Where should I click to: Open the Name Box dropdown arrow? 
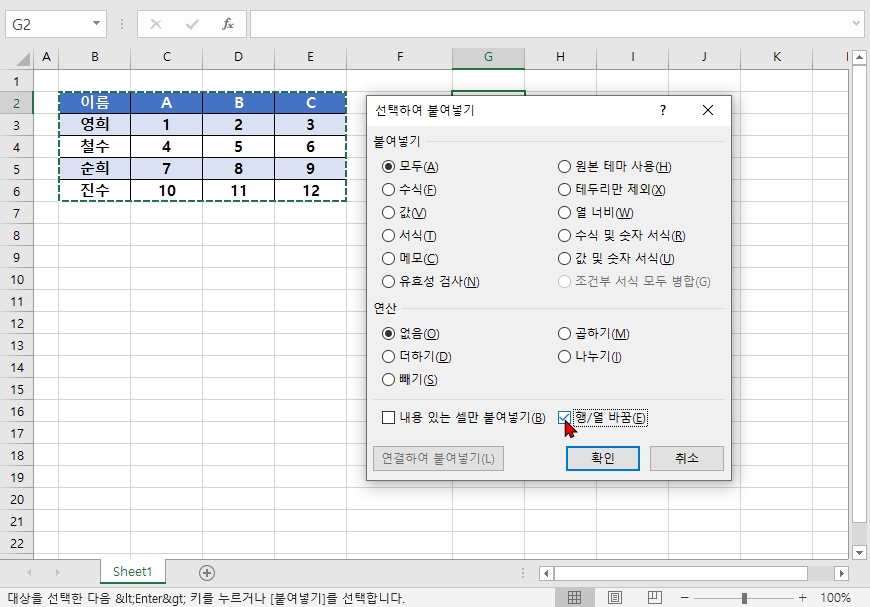[97, 23]
